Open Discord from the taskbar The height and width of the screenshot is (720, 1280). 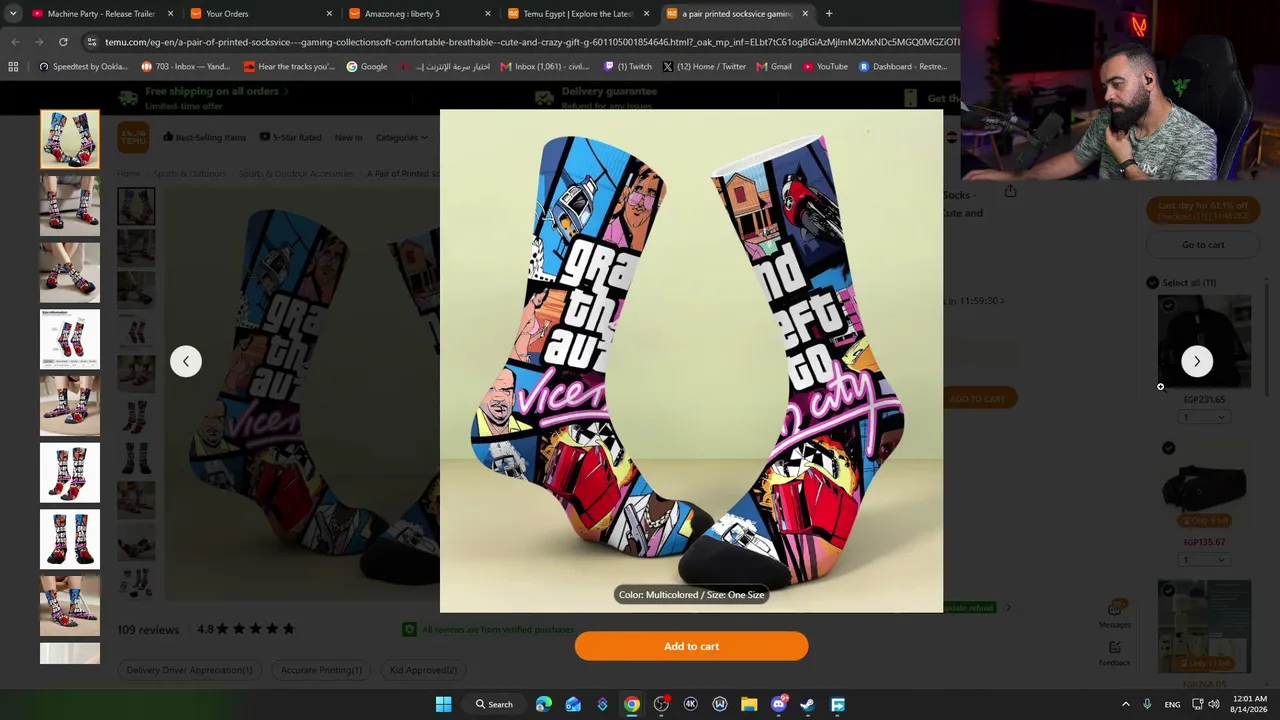(x=779, y=704)
